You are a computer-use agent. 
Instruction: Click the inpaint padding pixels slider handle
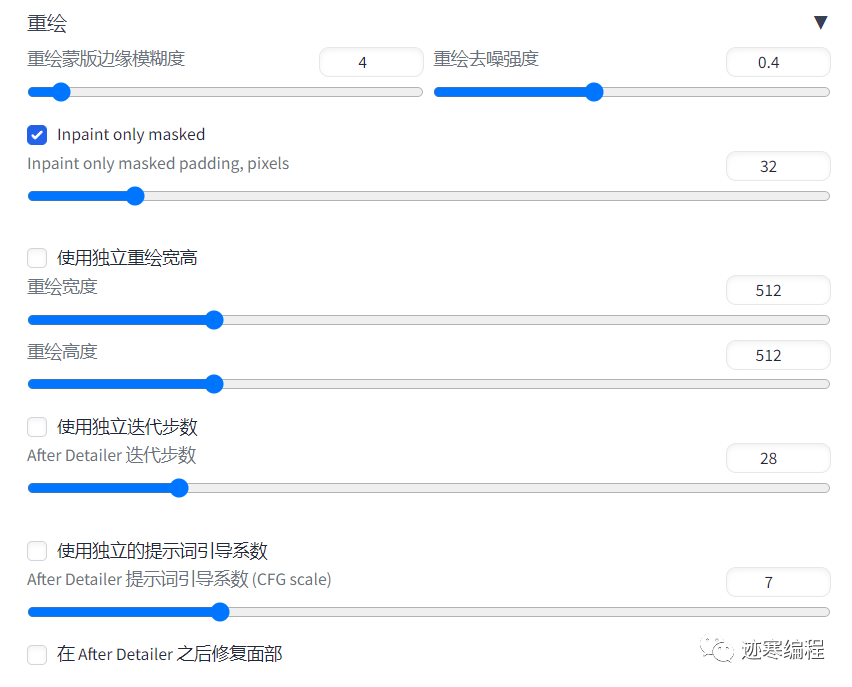pyautogui.click(x=135, y=196)
